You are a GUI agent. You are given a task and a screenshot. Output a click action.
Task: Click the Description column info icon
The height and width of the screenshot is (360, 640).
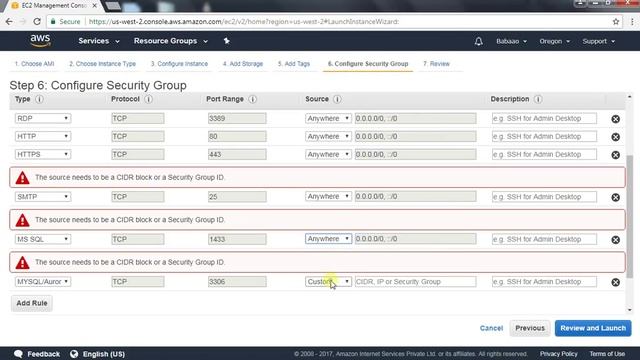click(x=538, y=99)
